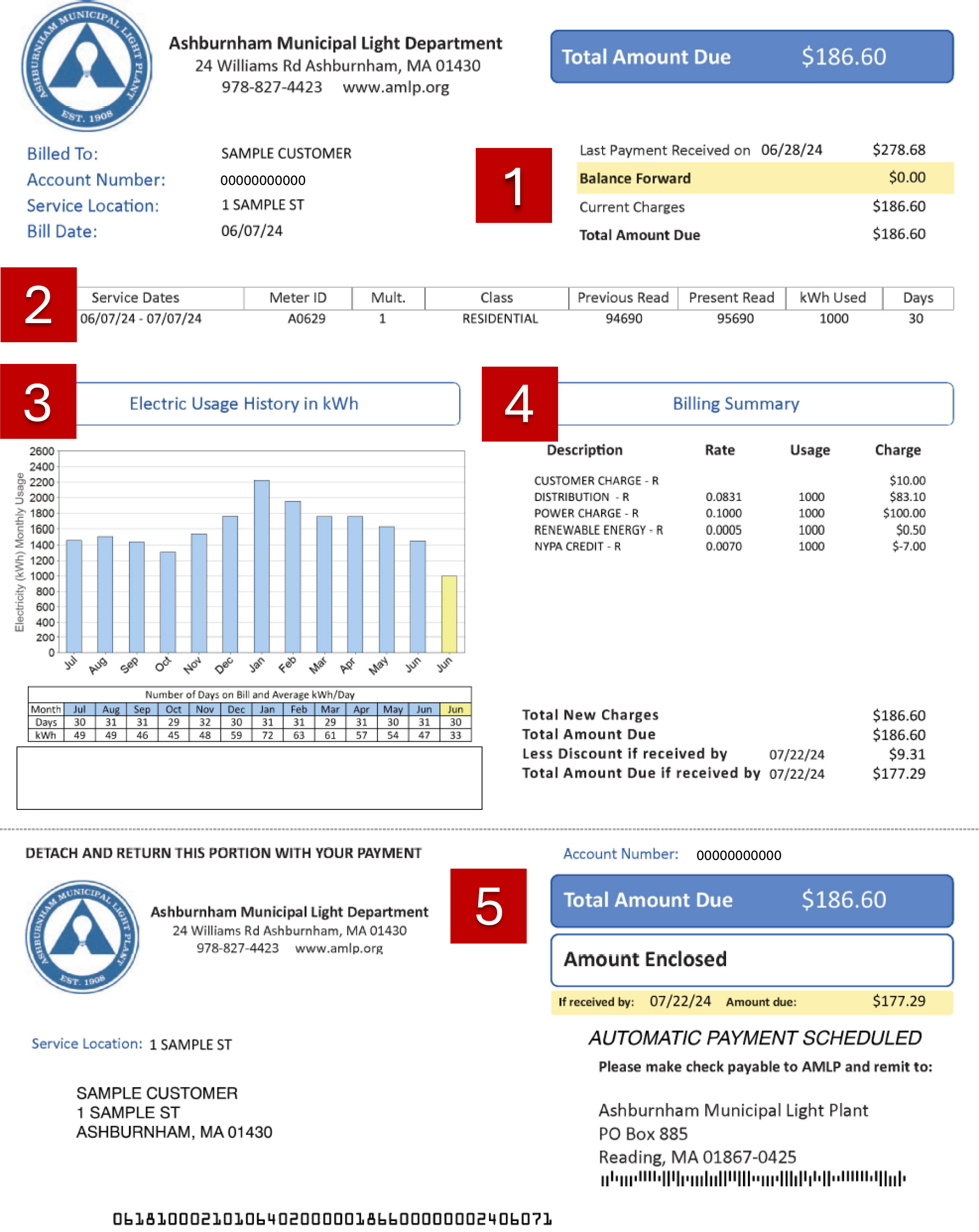979x1232 pixels.
Task: Click the CUSTOMER CHARGE - R line item
Action: pyautogui.click(x=596, y=481)
